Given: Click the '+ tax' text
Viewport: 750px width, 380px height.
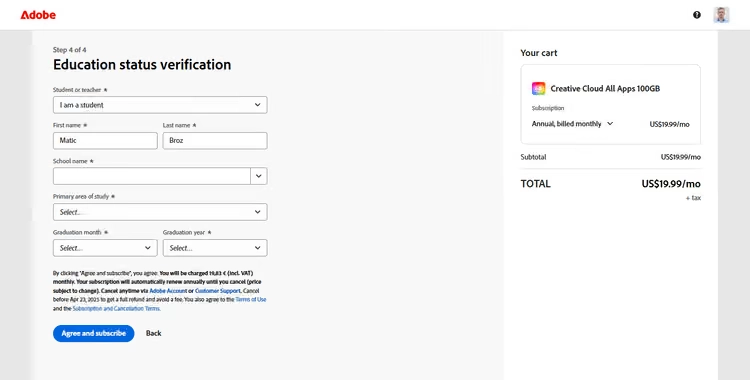Looking at the screenshot, I should [693, 198].
